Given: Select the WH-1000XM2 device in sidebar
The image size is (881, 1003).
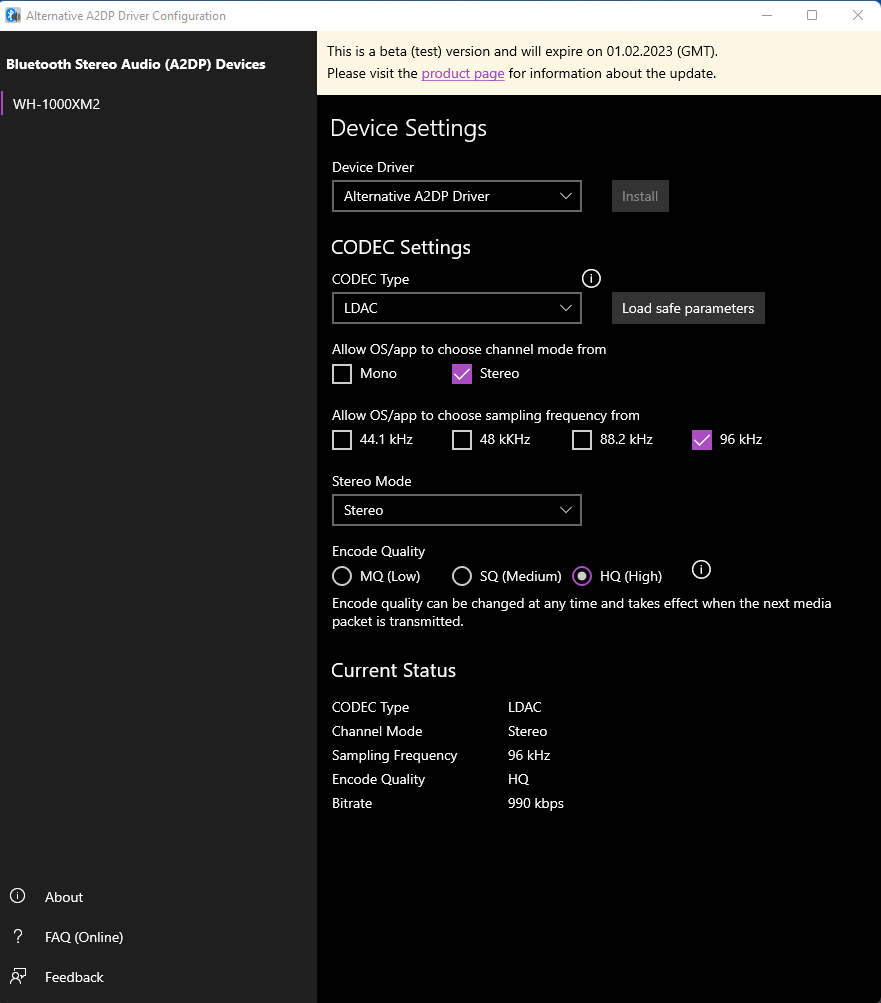Looking at the screenshot, I should click(x=158, y=104).
